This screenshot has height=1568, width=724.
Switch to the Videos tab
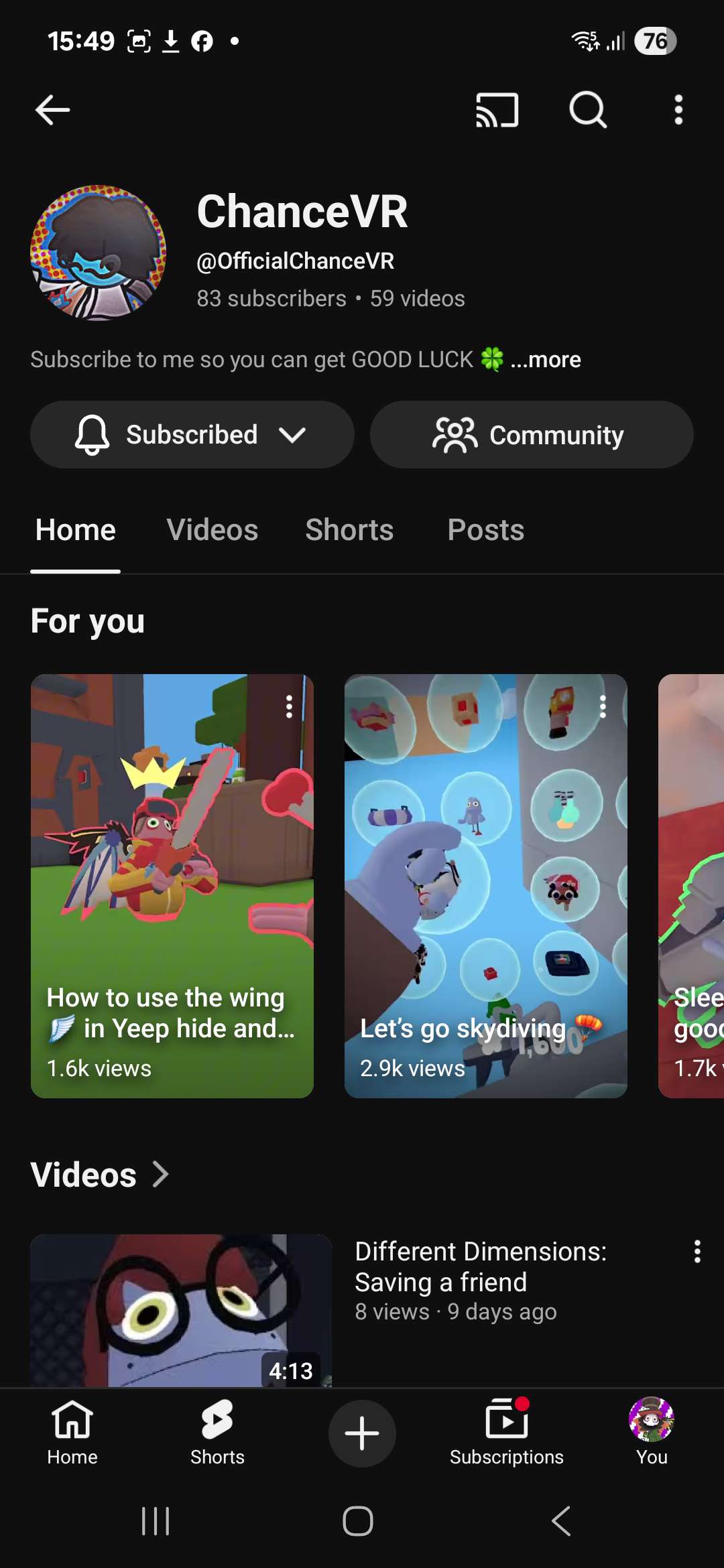coord(212,530)
